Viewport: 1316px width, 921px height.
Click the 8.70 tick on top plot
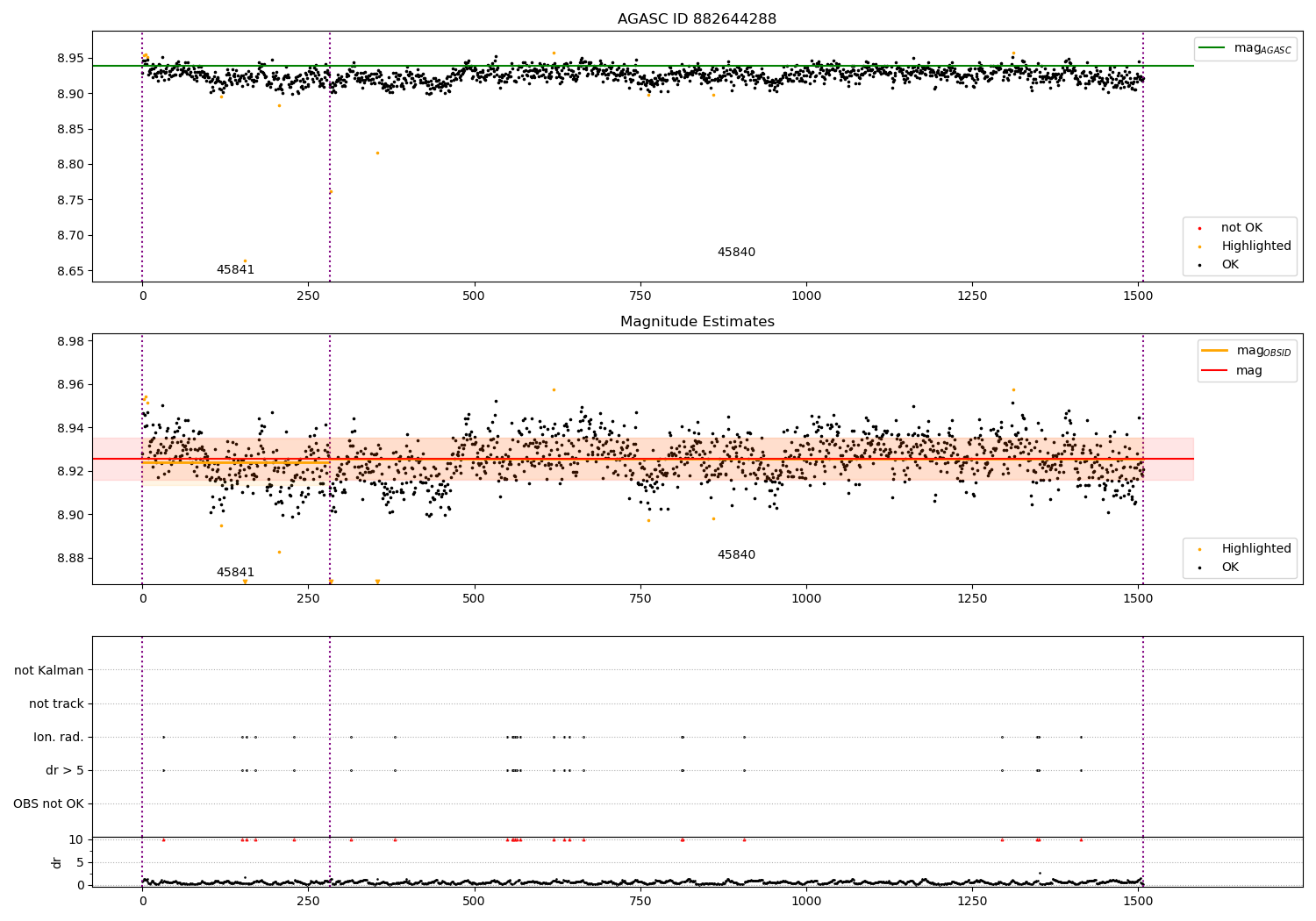click(71, 236)
